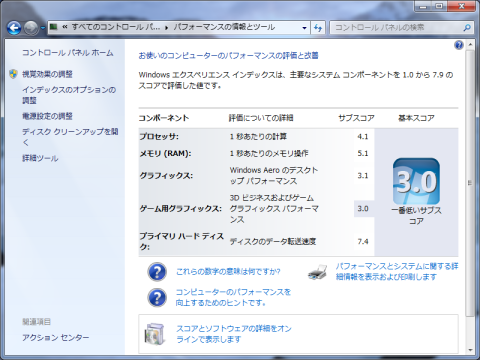Click the processor subscore 4.1
The width and height of the screenshot is (480, 360).
tap(363, 136)
